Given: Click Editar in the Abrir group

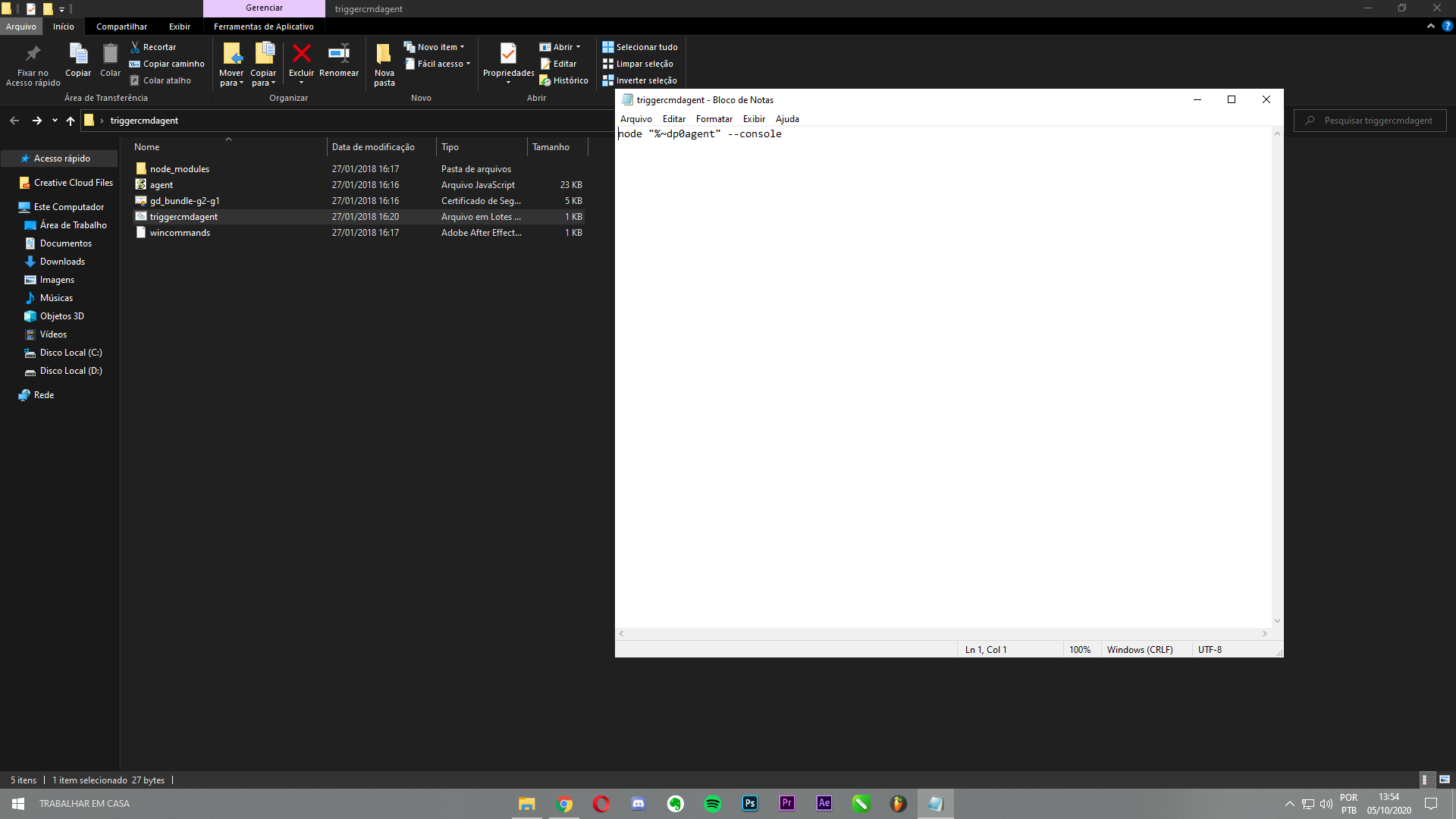Looking at the screenshot, I should [x=558, y=64].
